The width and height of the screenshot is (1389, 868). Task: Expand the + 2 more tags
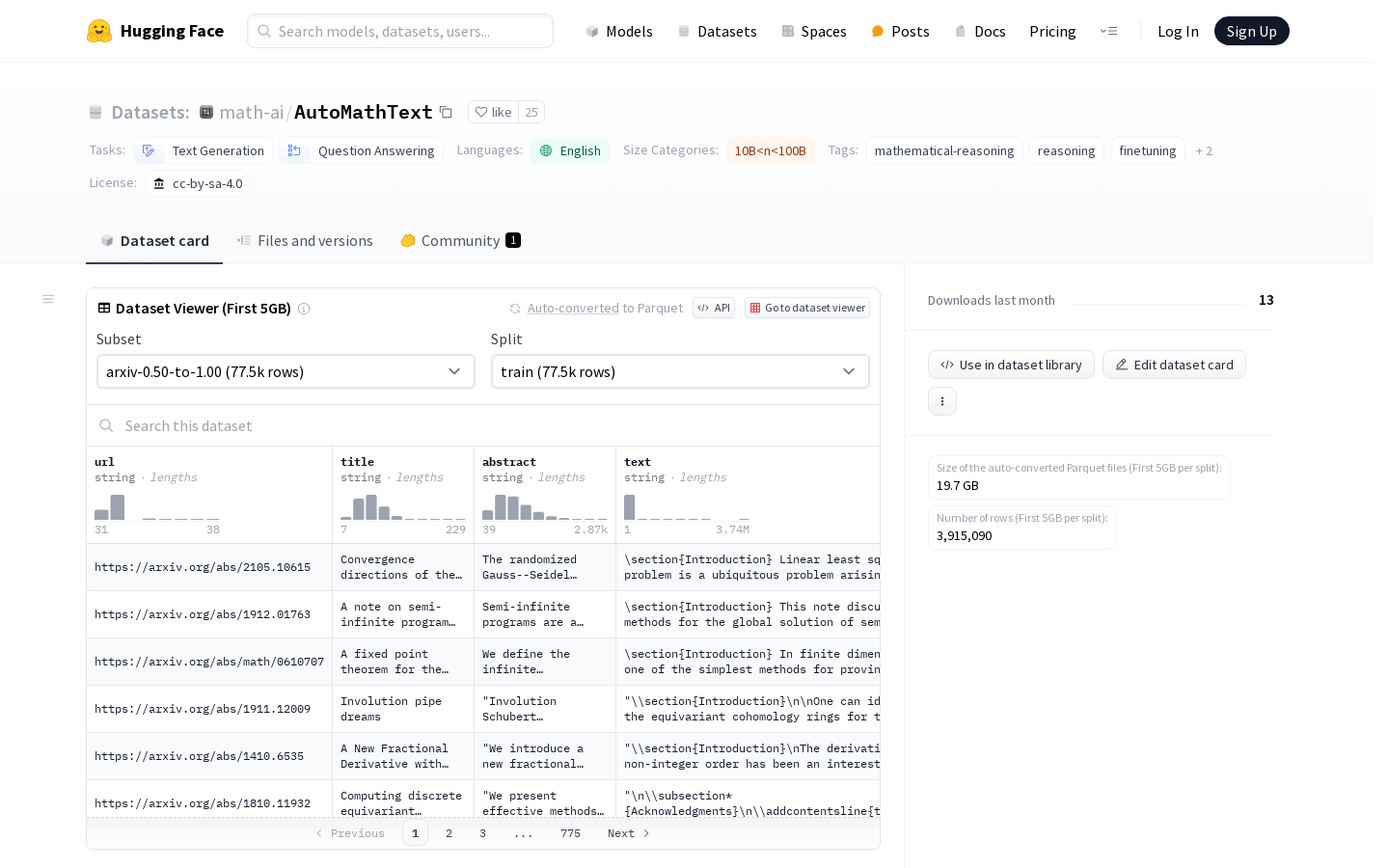click(x=1204, y=150)
